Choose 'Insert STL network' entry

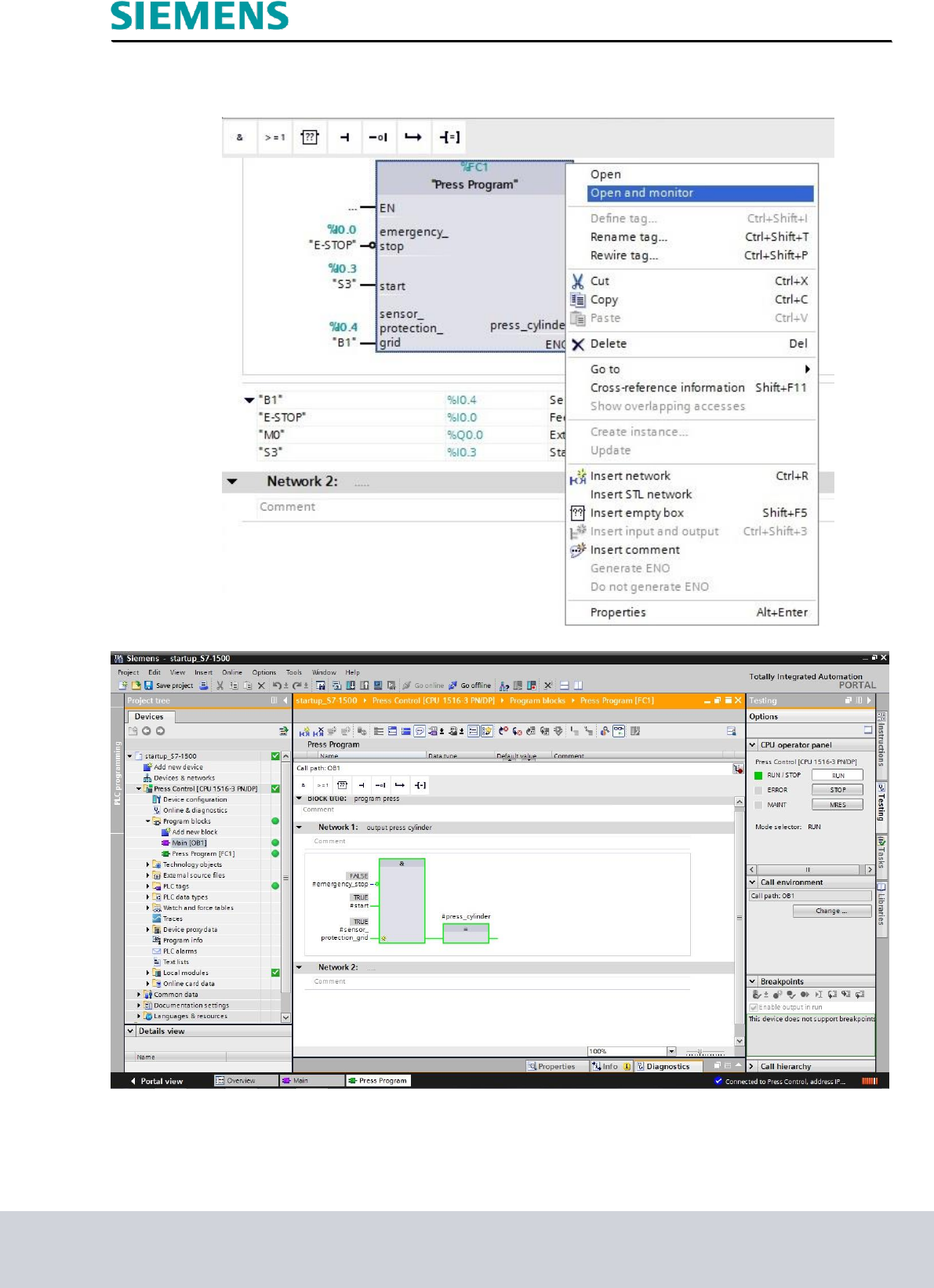(641, 494)
